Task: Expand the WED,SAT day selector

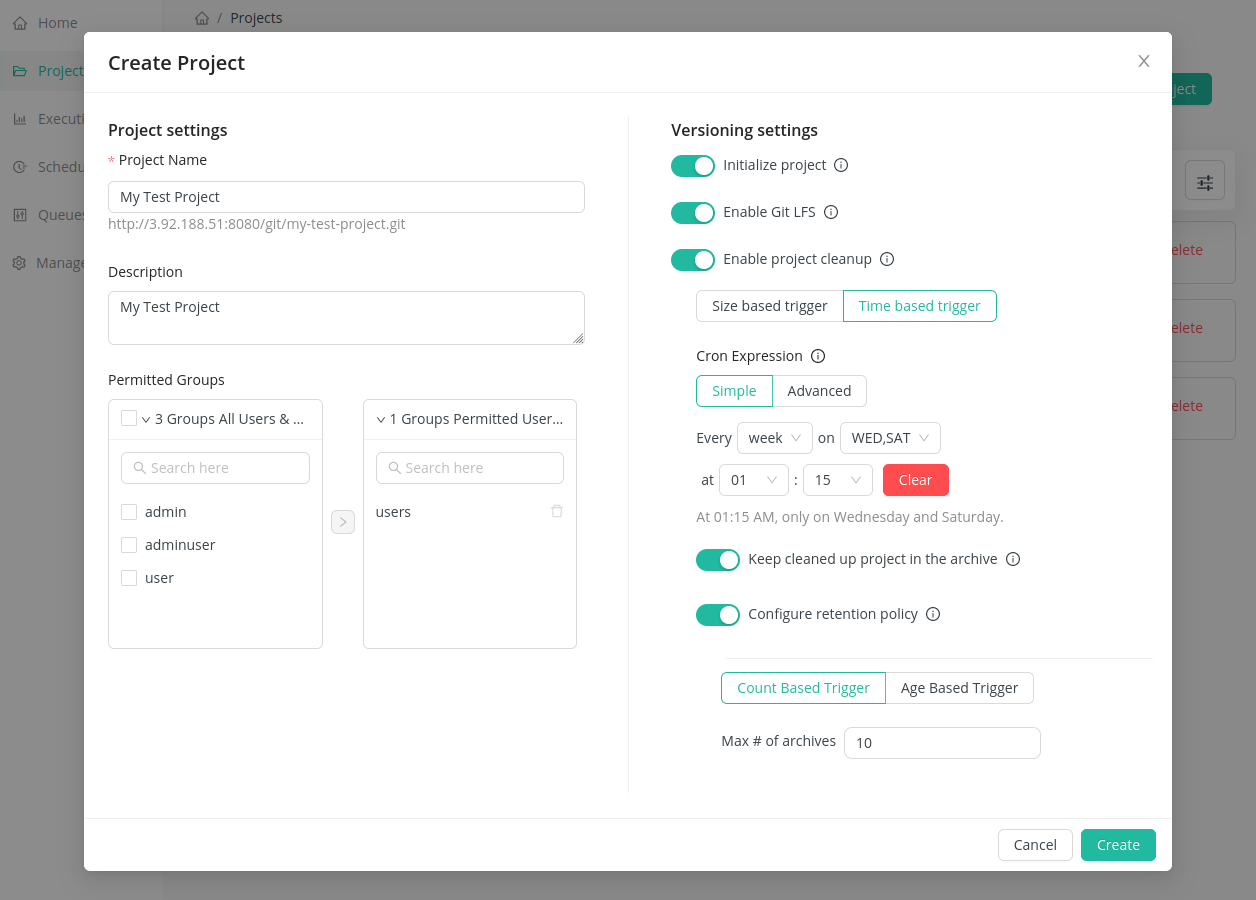Action: [889, 438]
